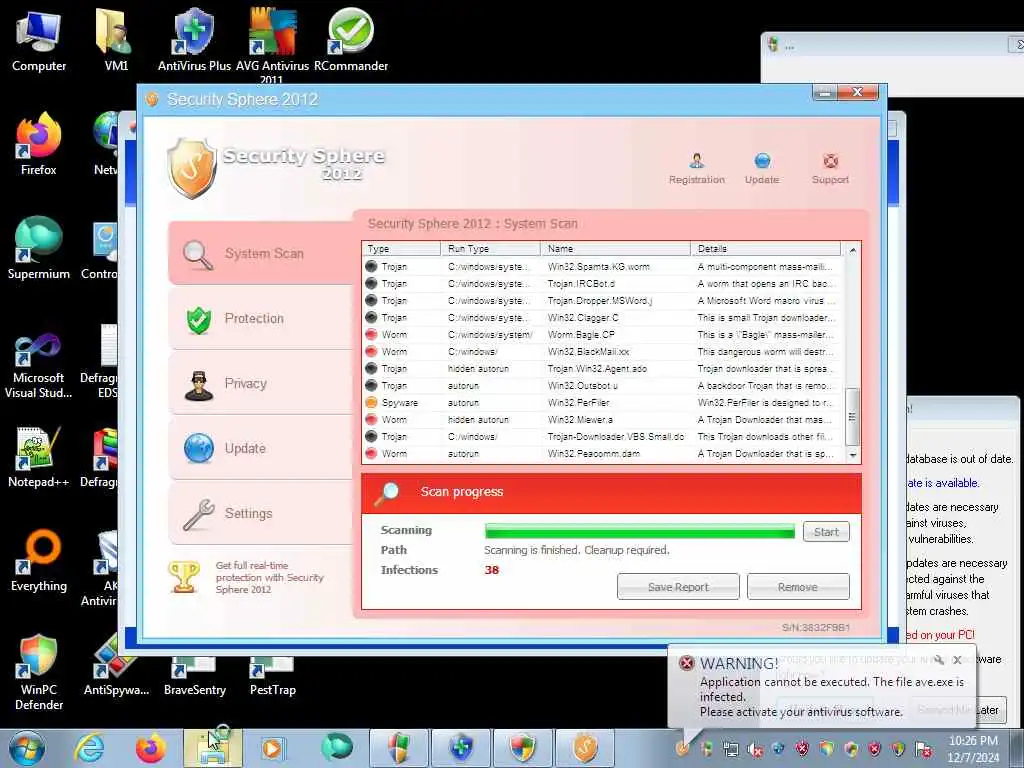Image resolution: width=1024 pixels, height=768 pixels.
Task: Click the trophy icon beside protection offer
Action: 184,577
